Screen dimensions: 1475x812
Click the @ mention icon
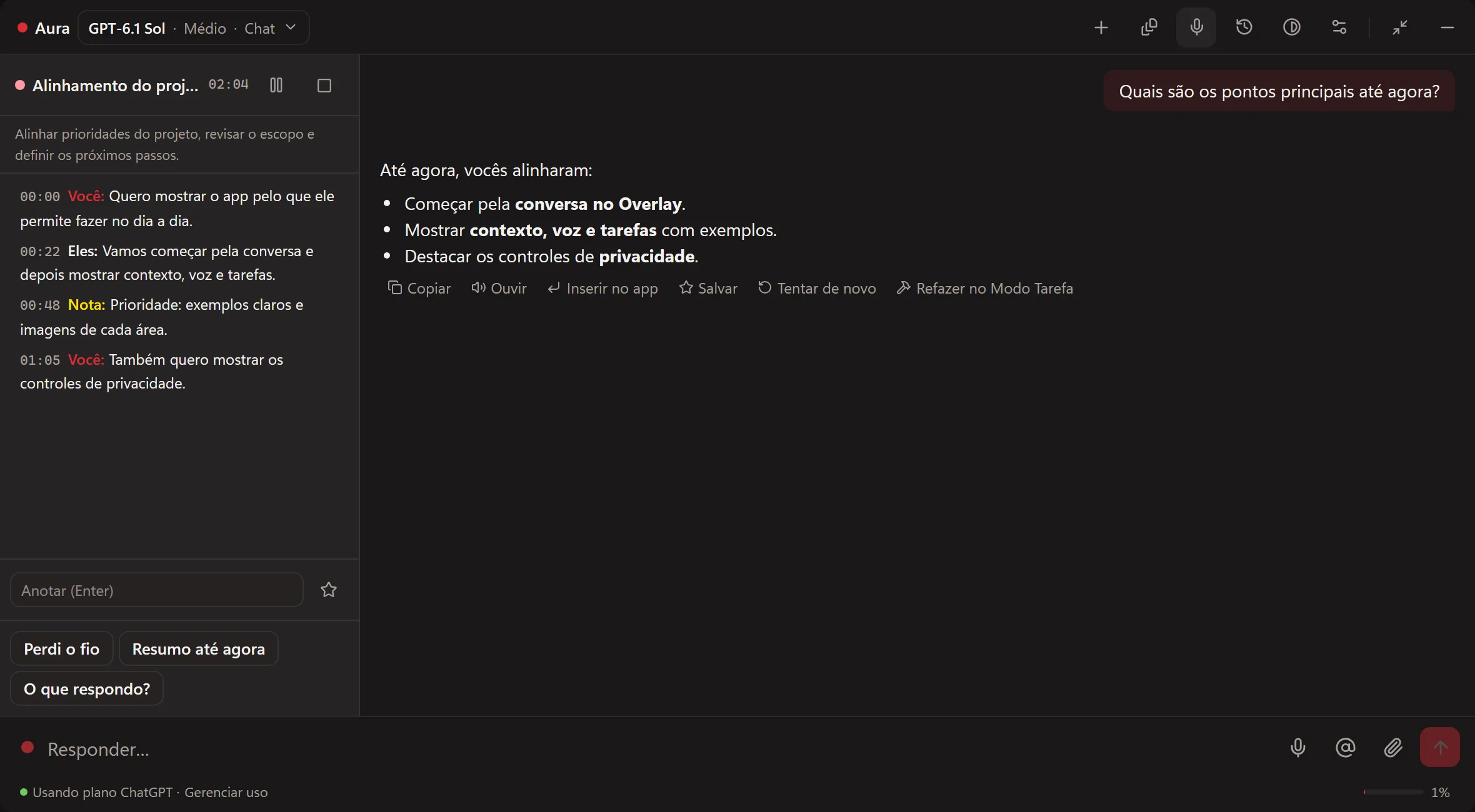coord(1345,747)
